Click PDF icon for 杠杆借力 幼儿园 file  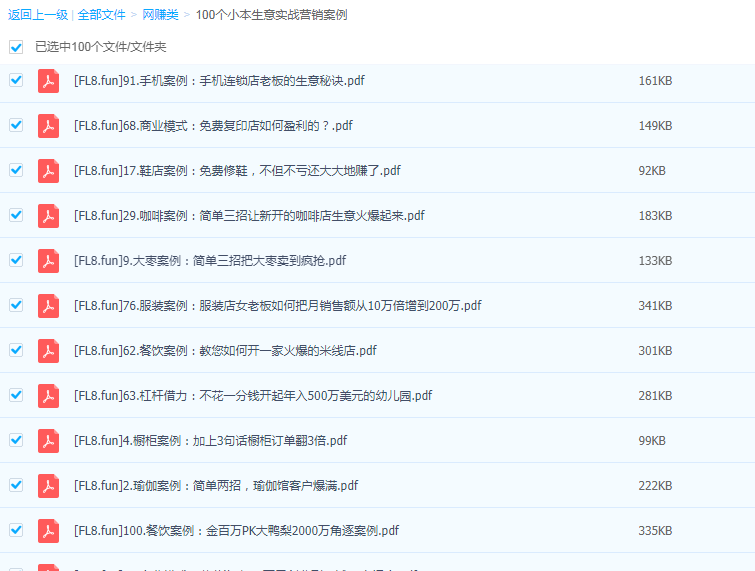coord(48,396)
